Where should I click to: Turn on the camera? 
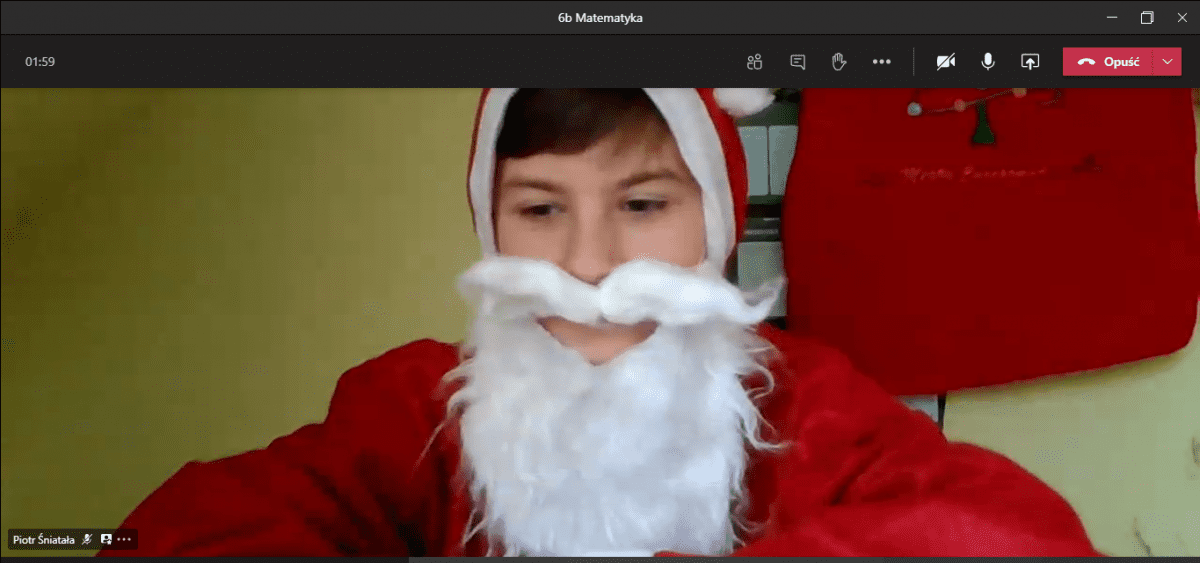tap(945, 62)
